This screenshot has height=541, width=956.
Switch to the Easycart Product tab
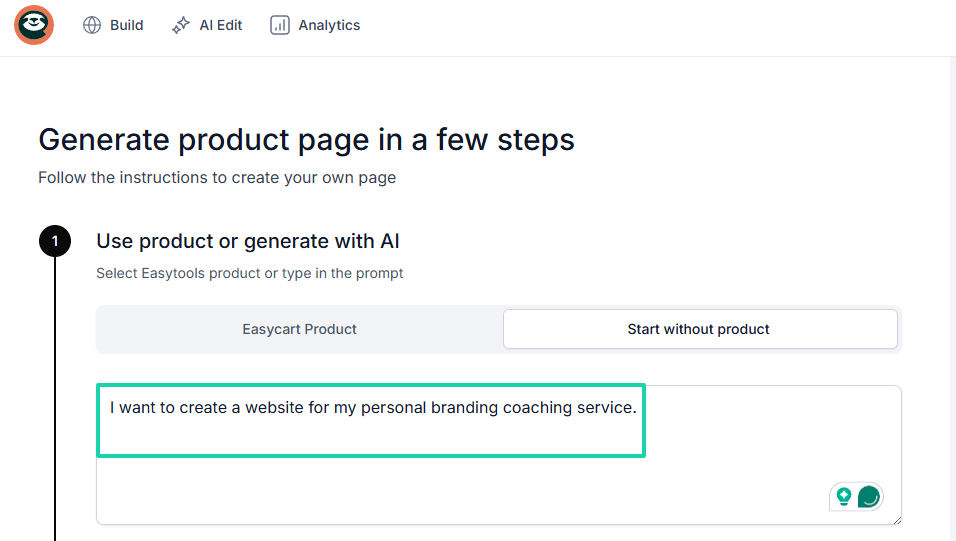pos(299,329)
